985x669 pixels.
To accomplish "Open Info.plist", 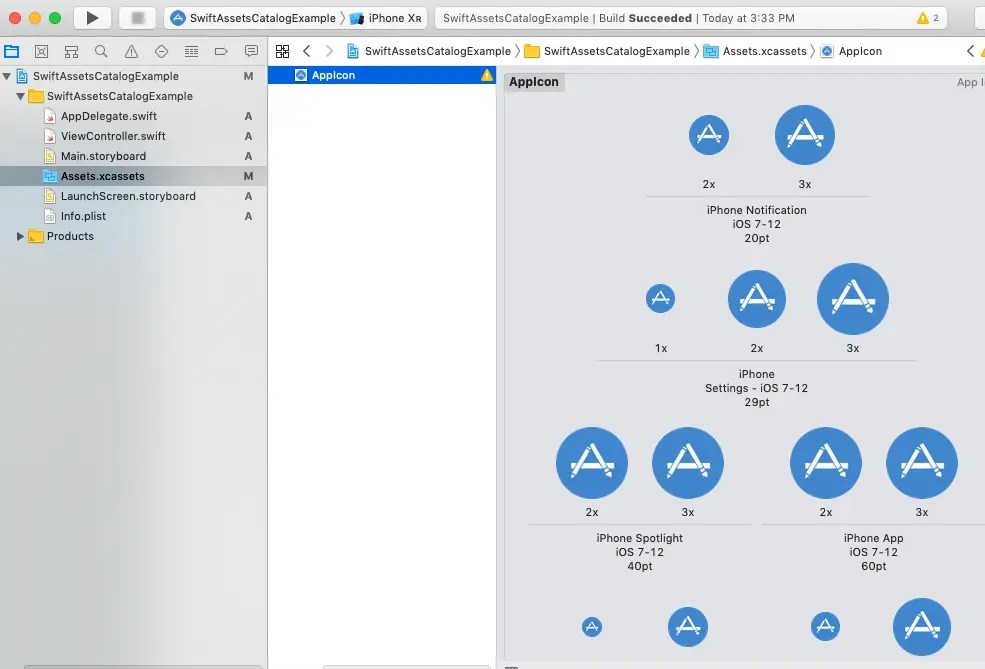I will coord(133,216).
